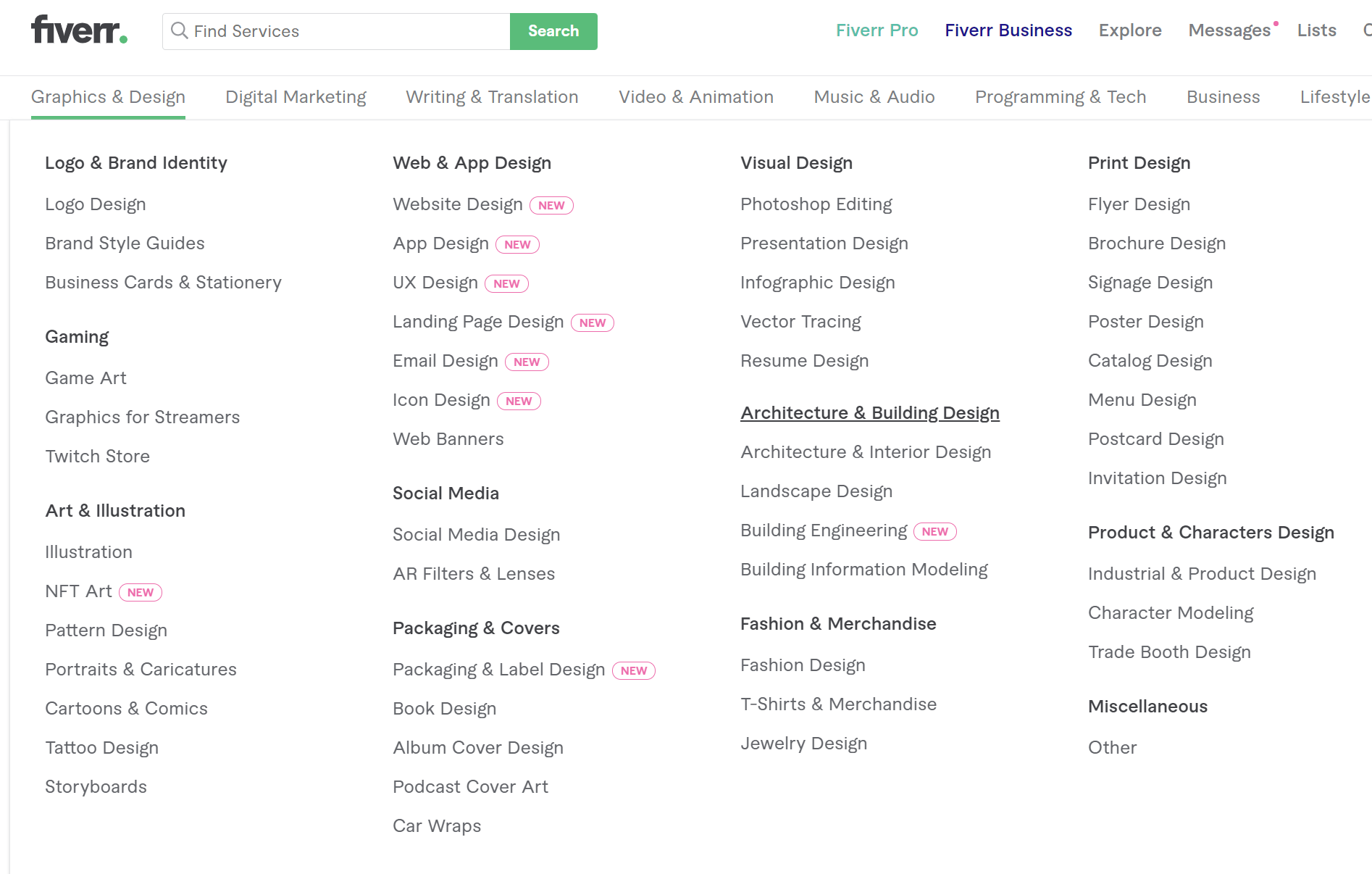Viewport: 1372px width, 874px height.
Task: Open Illustration subcategory
Action: [88, 552]
